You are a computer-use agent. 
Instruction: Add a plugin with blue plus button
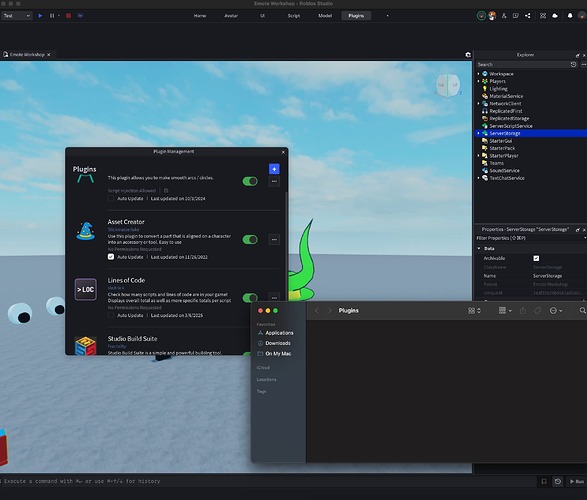(274, 169)
